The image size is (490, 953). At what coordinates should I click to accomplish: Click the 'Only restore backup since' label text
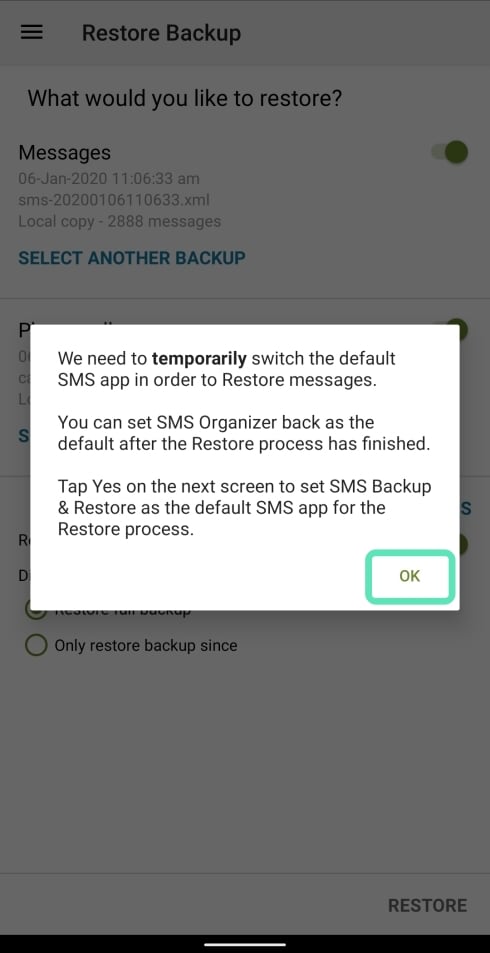click(x=146, y=645)
